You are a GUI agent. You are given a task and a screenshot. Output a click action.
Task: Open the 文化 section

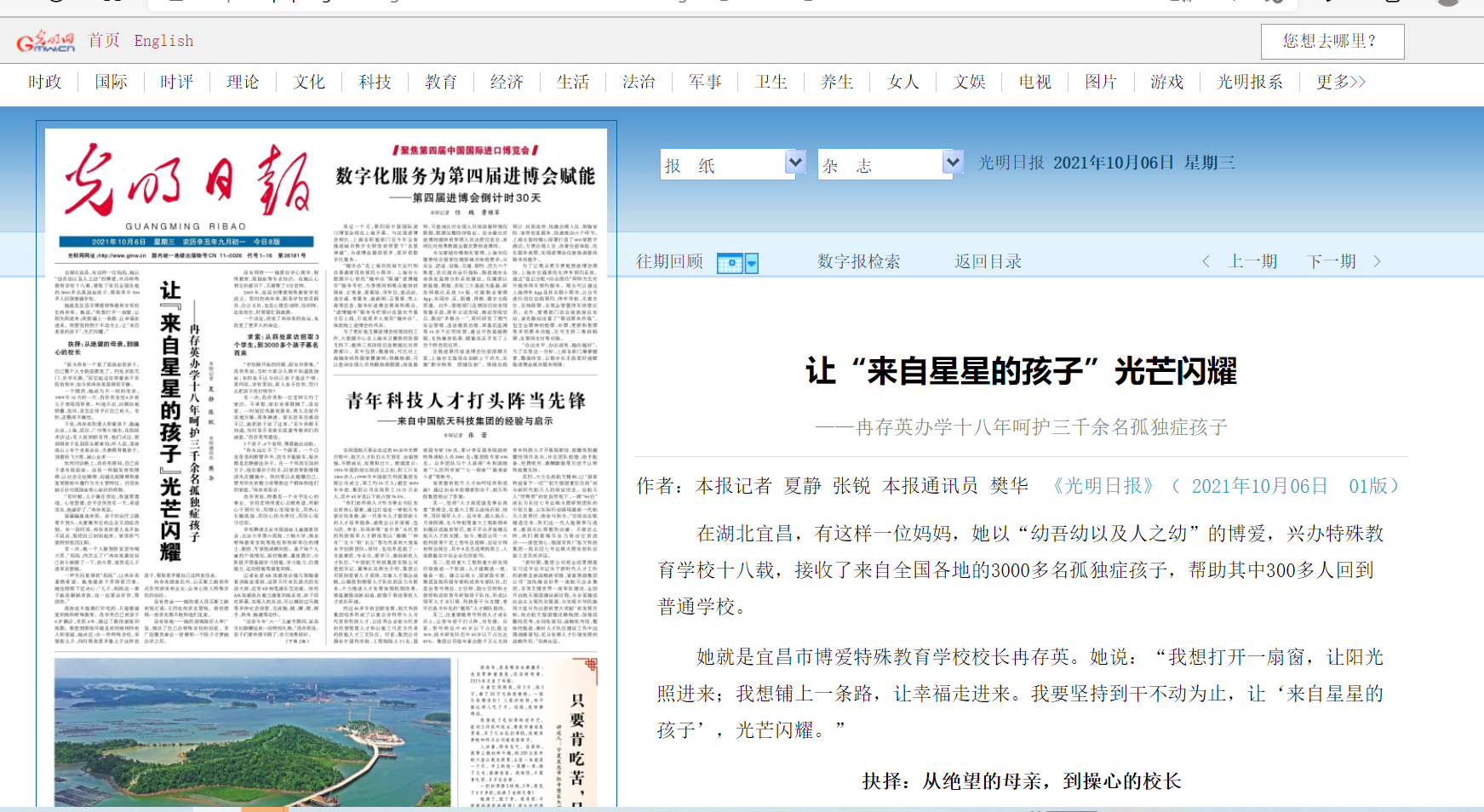pos(308,82)
